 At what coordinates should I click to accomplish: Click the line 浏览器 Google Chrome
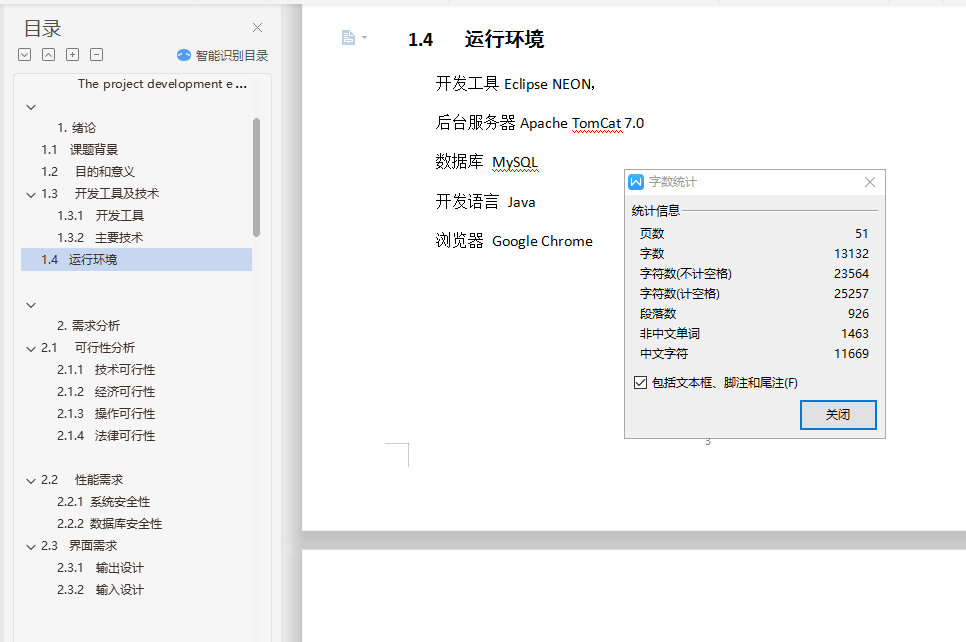click(514, 241)
